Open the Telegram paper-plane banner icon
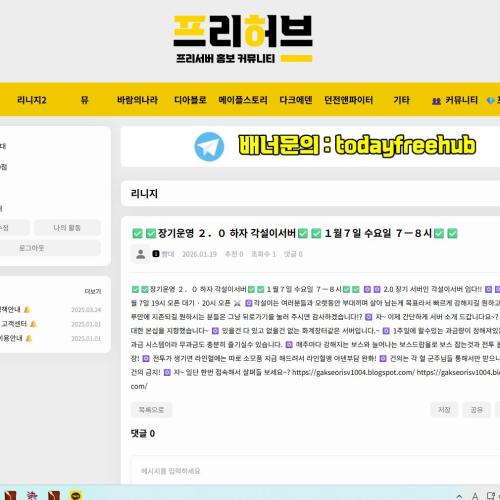The height and width of the screenshot is (500, 500). tap(209, 146)
